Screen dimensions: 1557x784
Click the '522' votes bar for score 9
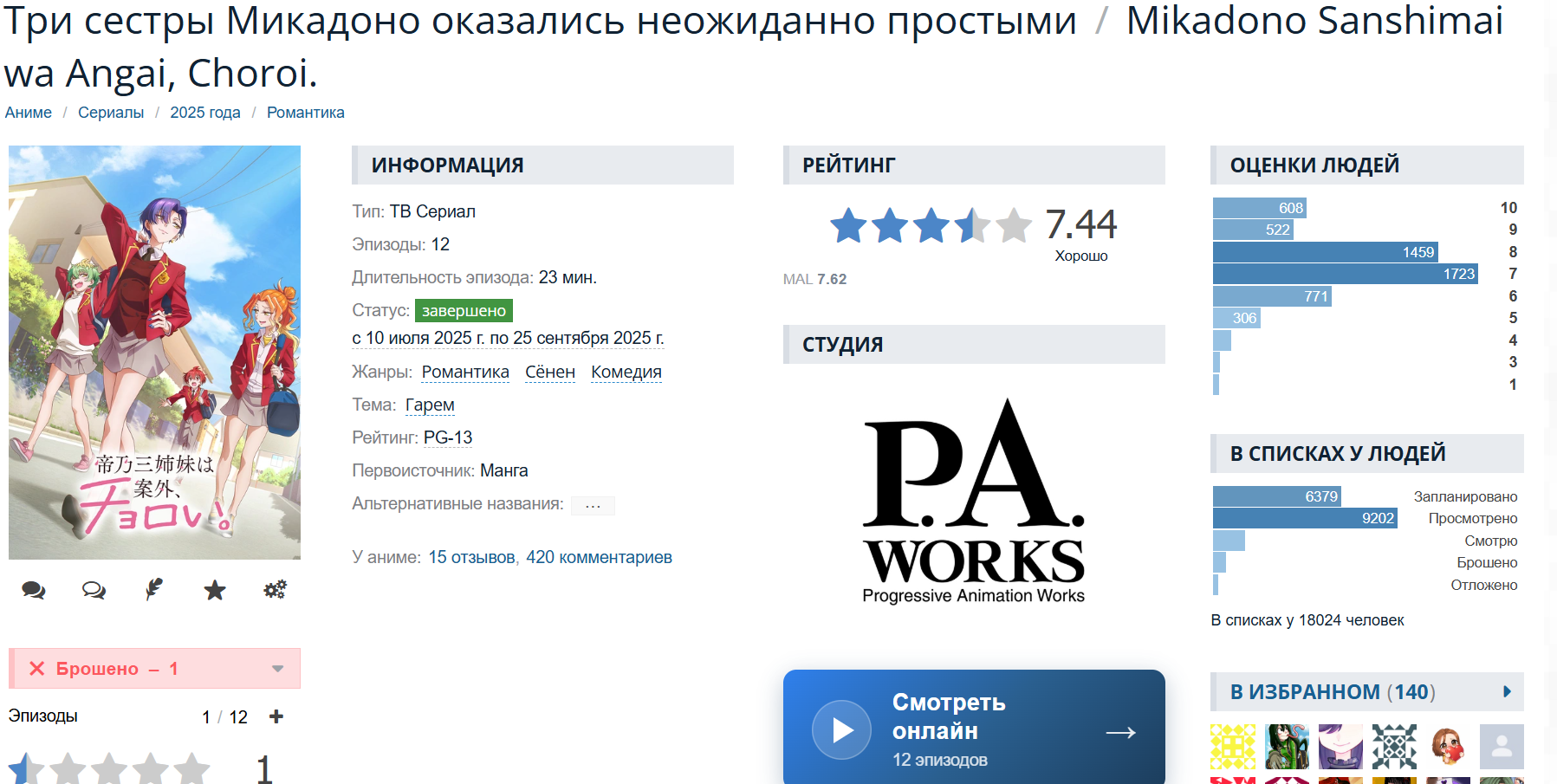coord(1253,230)
